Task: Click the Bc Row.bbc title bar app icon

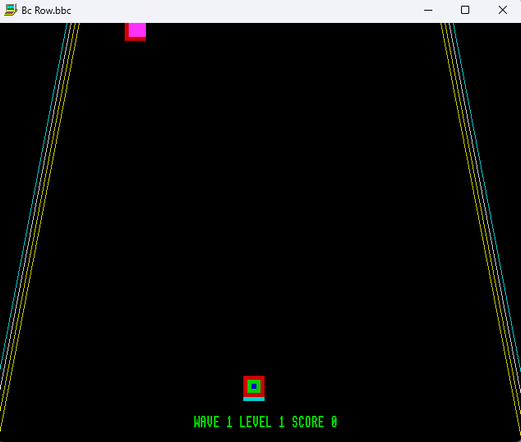Action: [x=10, y=10]
